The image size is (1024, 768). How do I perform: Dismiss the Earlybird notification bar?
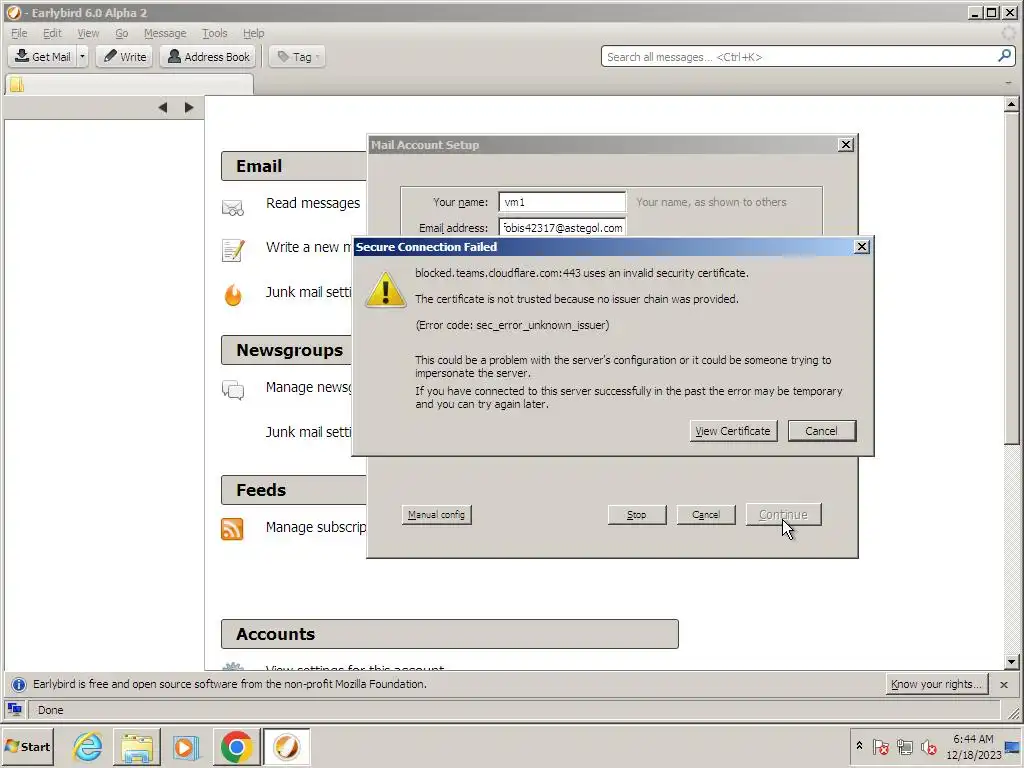click(1004, 684)
